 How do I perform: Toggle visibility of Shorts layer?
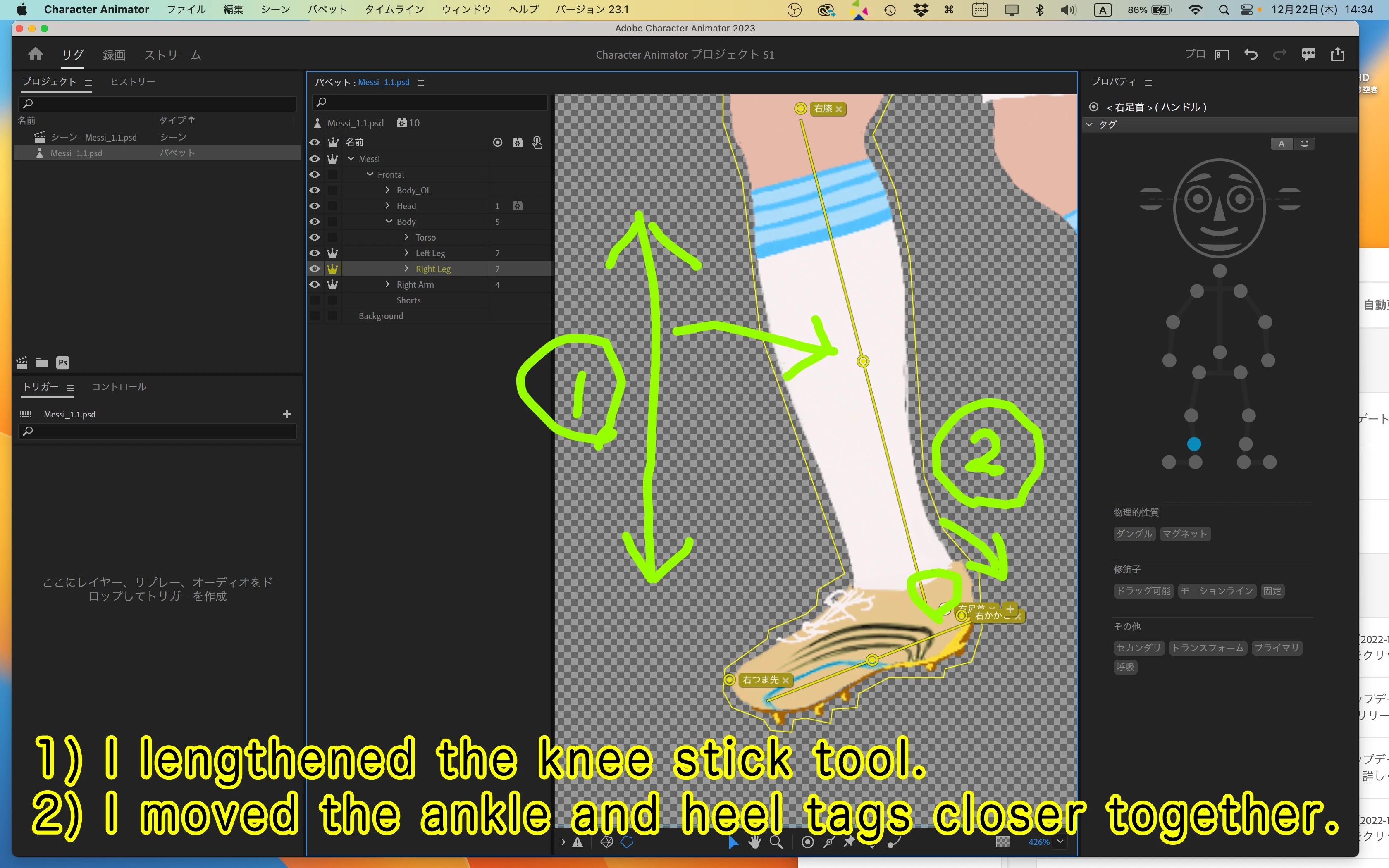pyautogui.click(x=315, y=300)
